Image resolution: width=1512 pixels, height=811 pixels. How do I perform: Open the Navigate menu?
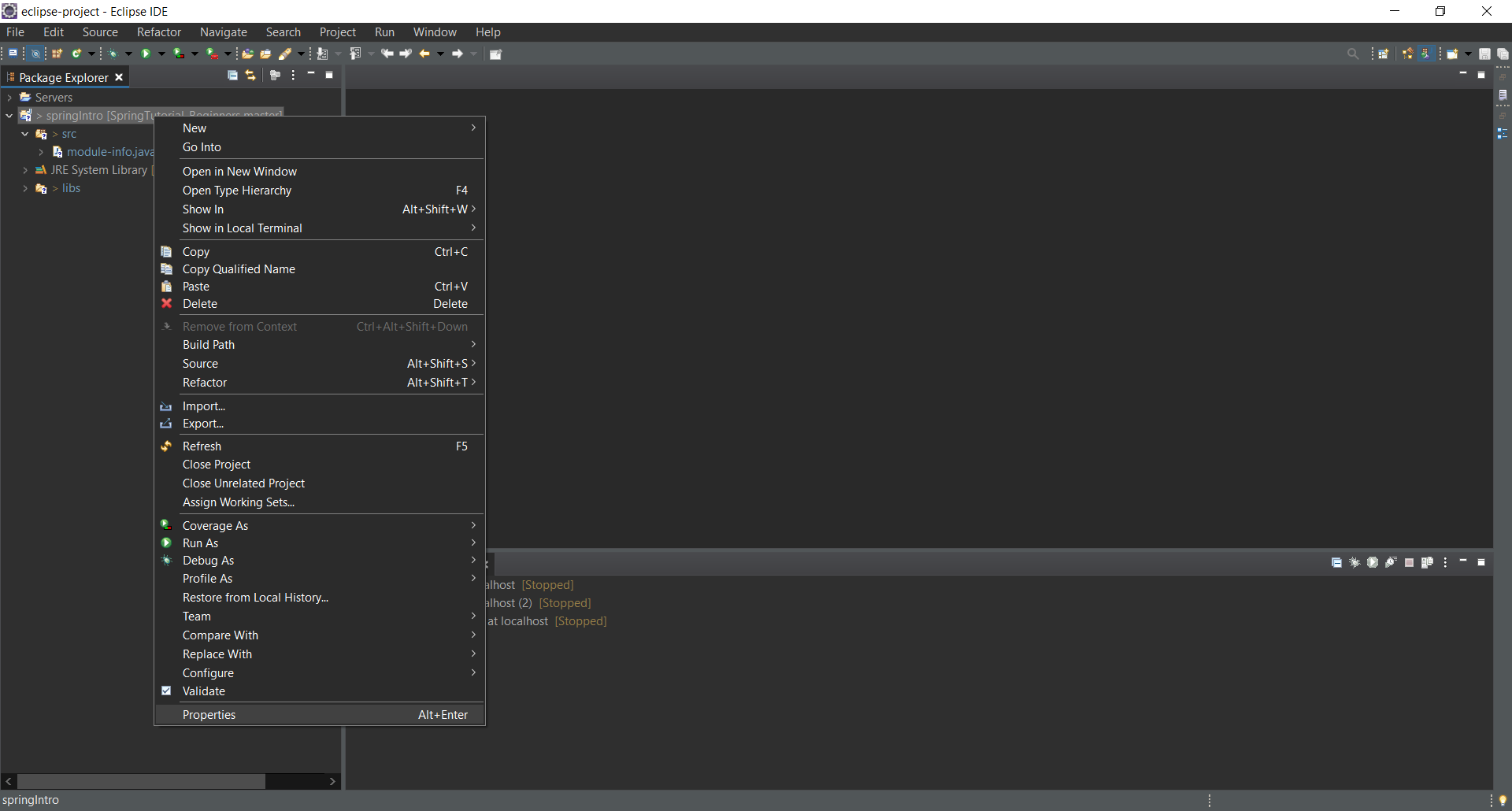click(224, 32)
